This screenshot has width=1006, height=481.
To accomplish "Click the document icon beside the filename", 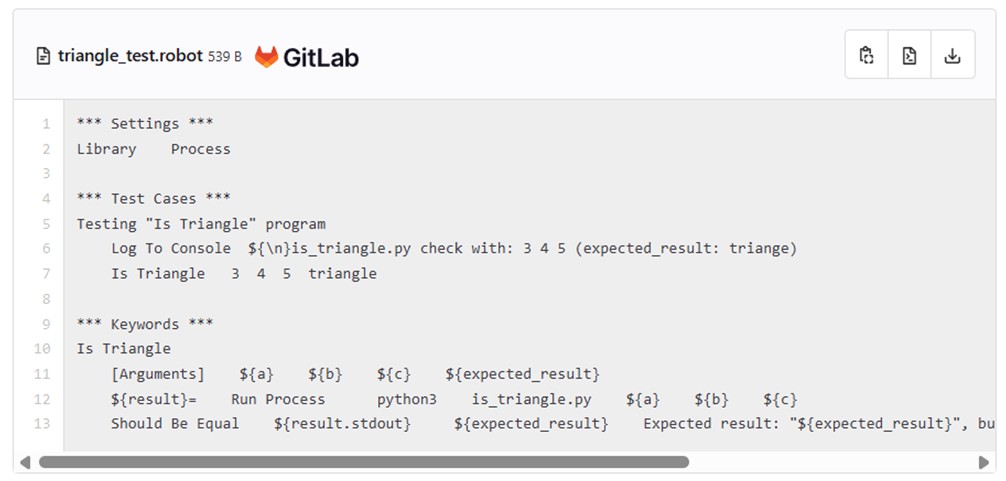I will [43, 57].
